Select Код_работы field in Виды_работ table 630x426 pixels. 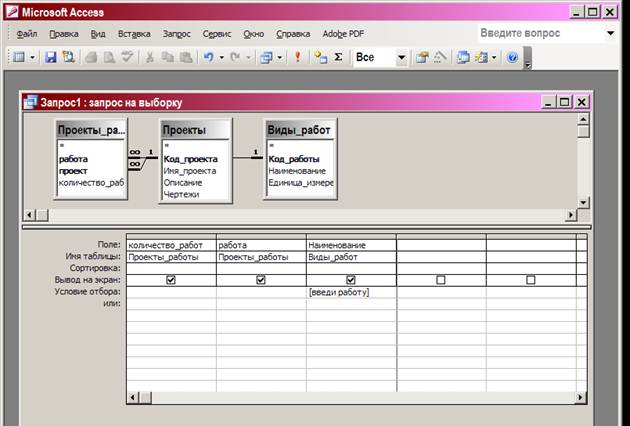(x=294, y=159)
